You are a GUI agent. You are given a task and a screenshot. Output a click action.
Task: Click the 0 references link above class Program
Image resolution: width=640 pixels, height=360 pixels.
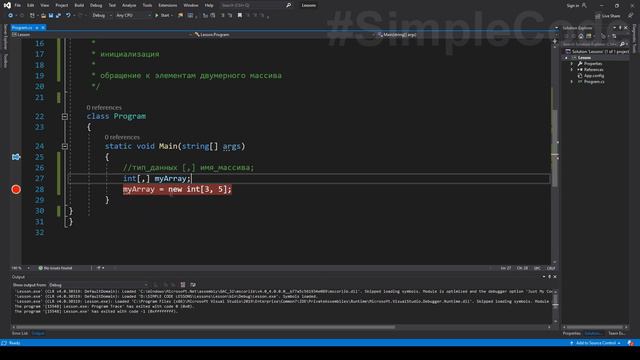[104, 108]
